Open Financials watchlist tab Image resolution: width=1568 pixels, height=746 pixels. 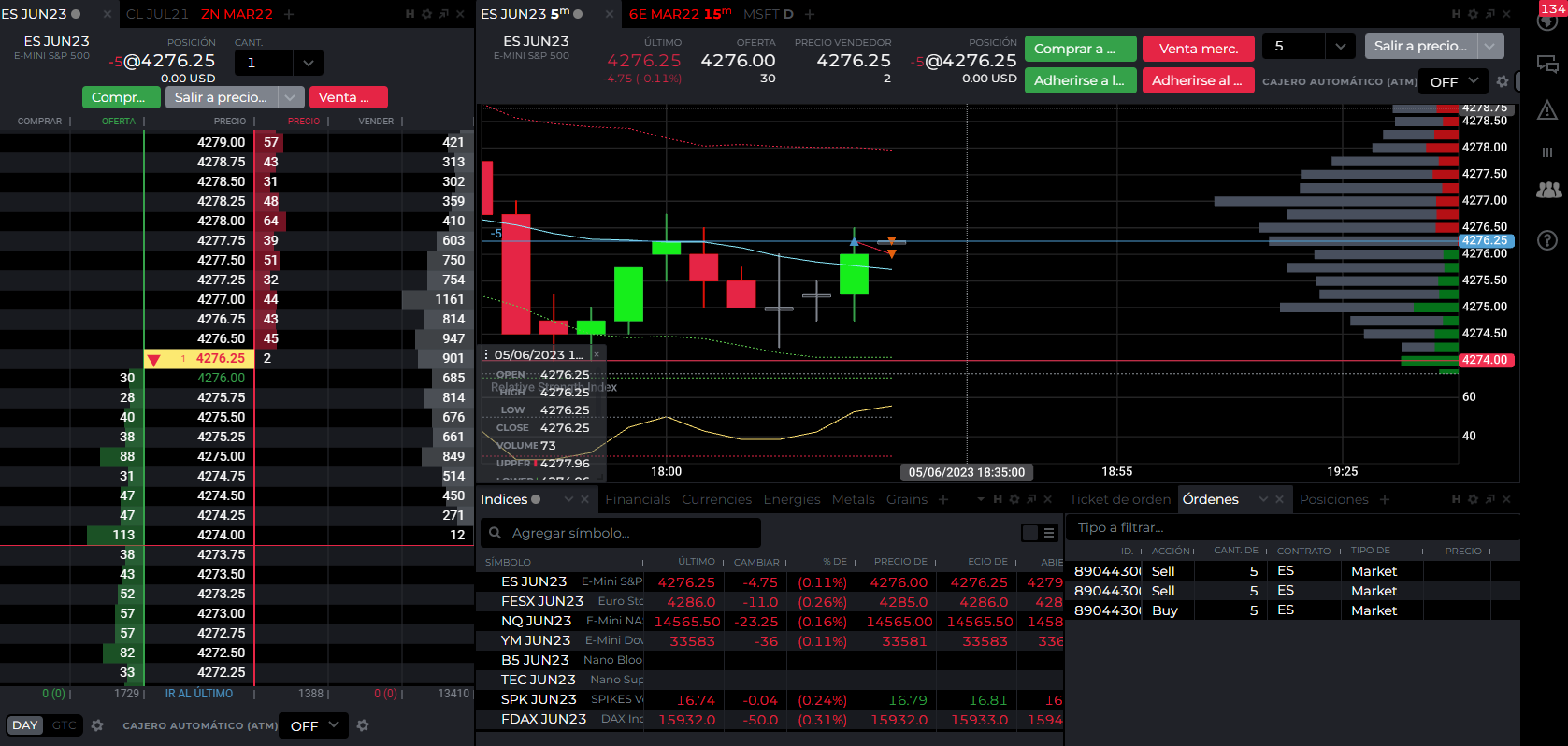(x=638, y=499)
